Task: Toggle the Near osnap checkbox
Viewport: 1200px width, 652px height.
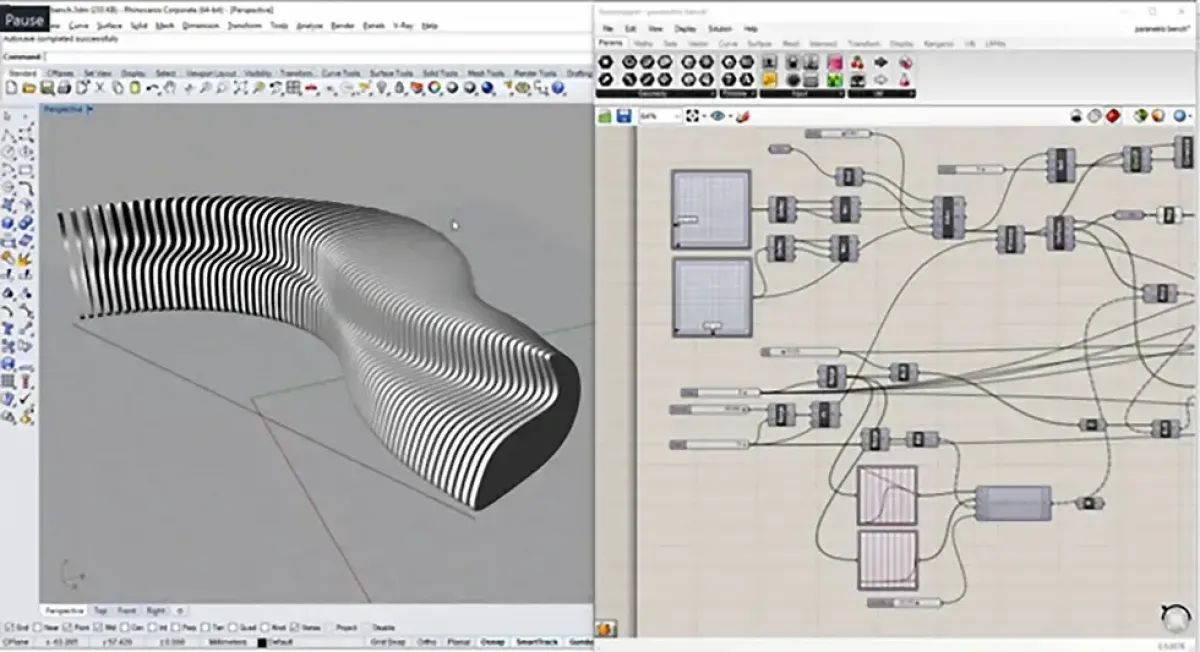Action: pos(38,627)
